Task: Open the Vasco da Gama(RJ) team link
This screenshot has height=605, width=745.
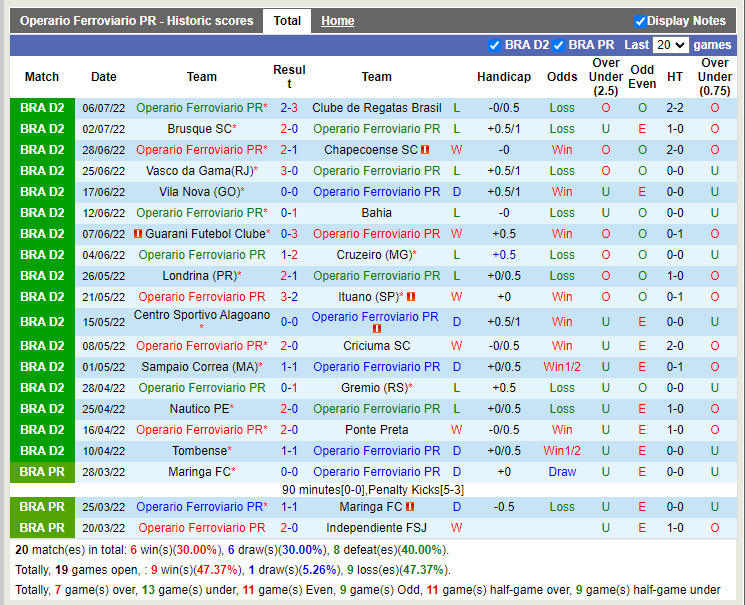Action: coord(200,171)
